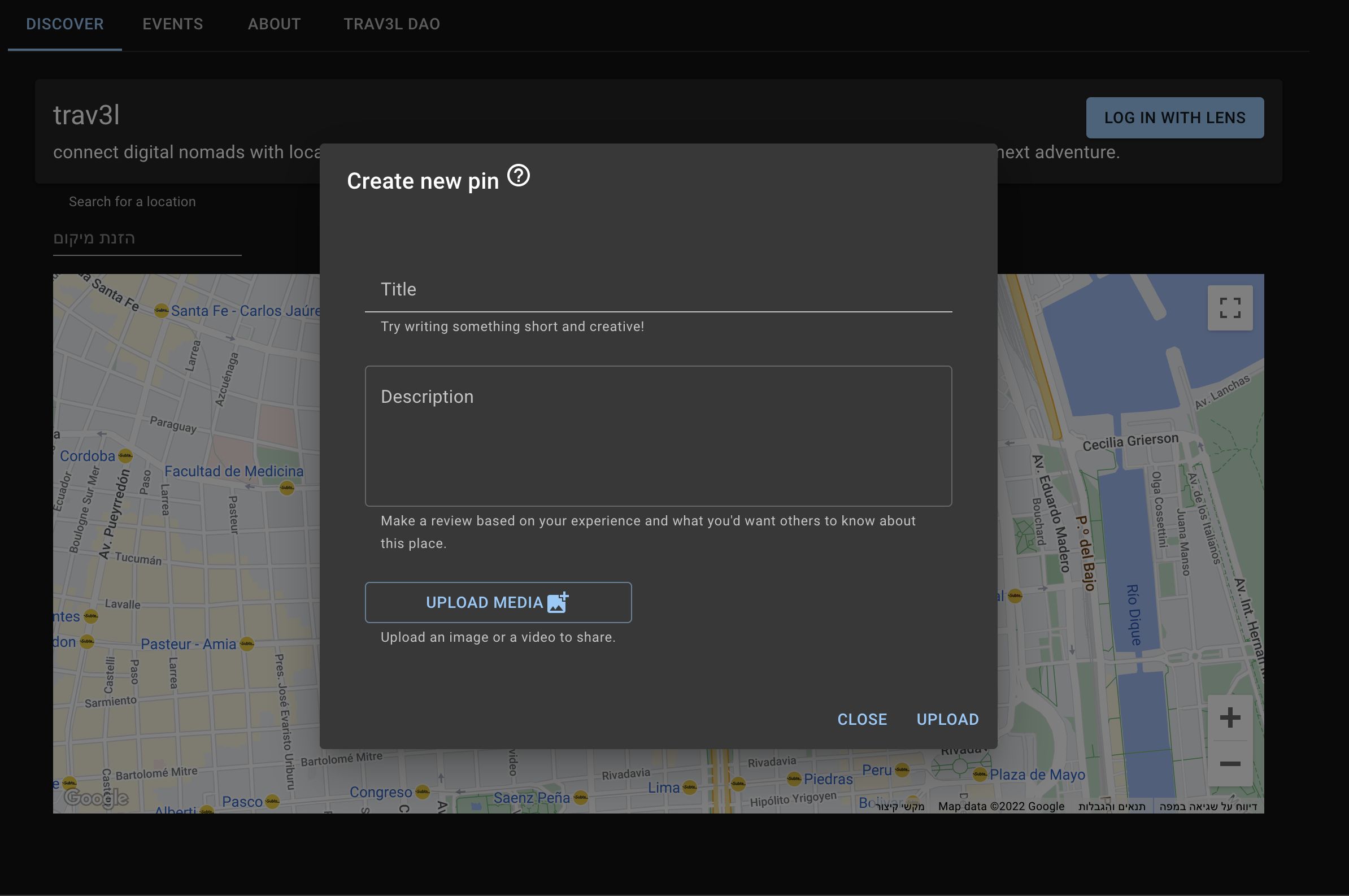
Task: Click the location search input field
Action: 147,238
